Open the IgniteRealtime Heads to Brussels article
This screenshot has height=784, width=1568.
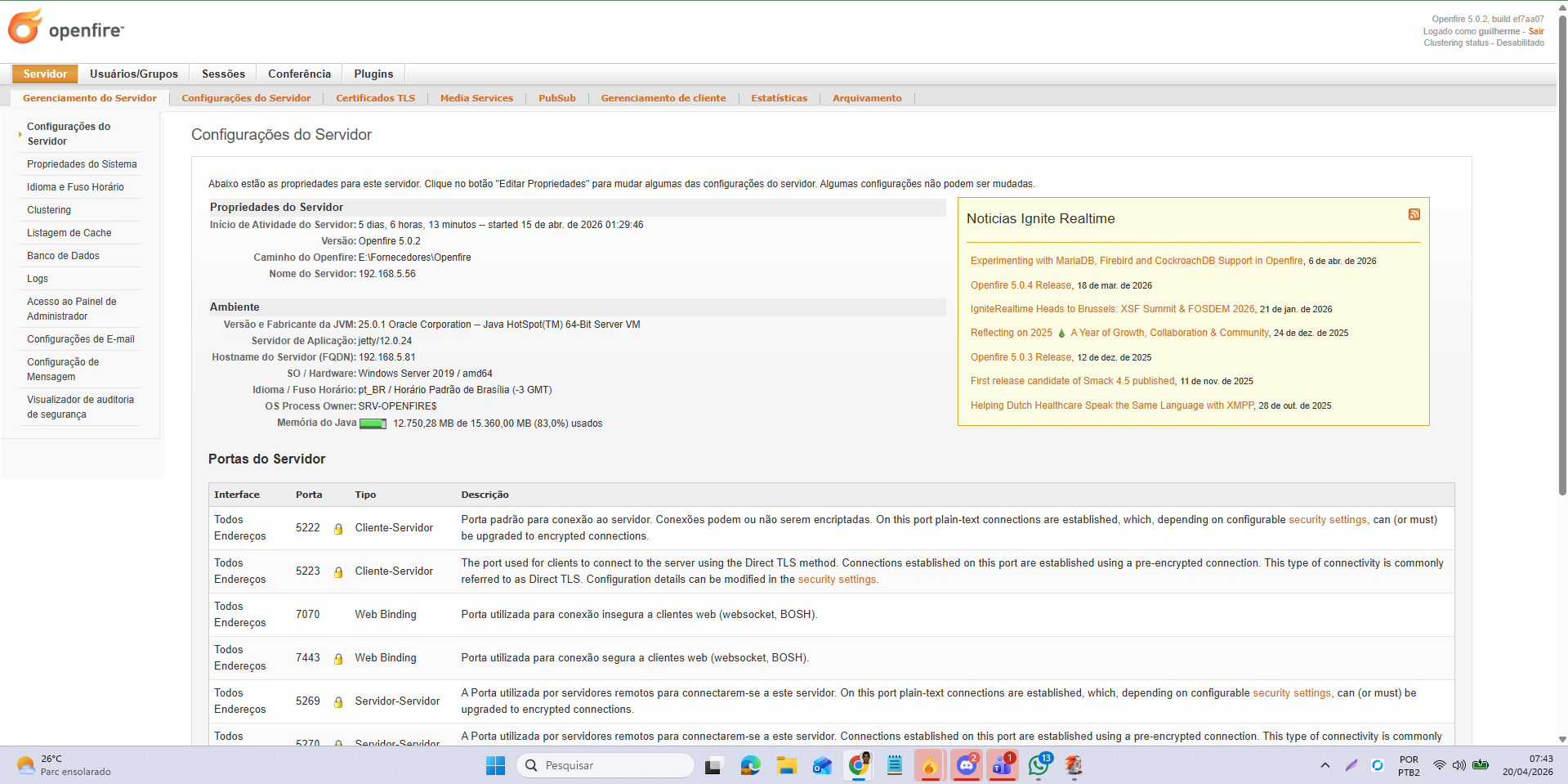click(1112, 309)
